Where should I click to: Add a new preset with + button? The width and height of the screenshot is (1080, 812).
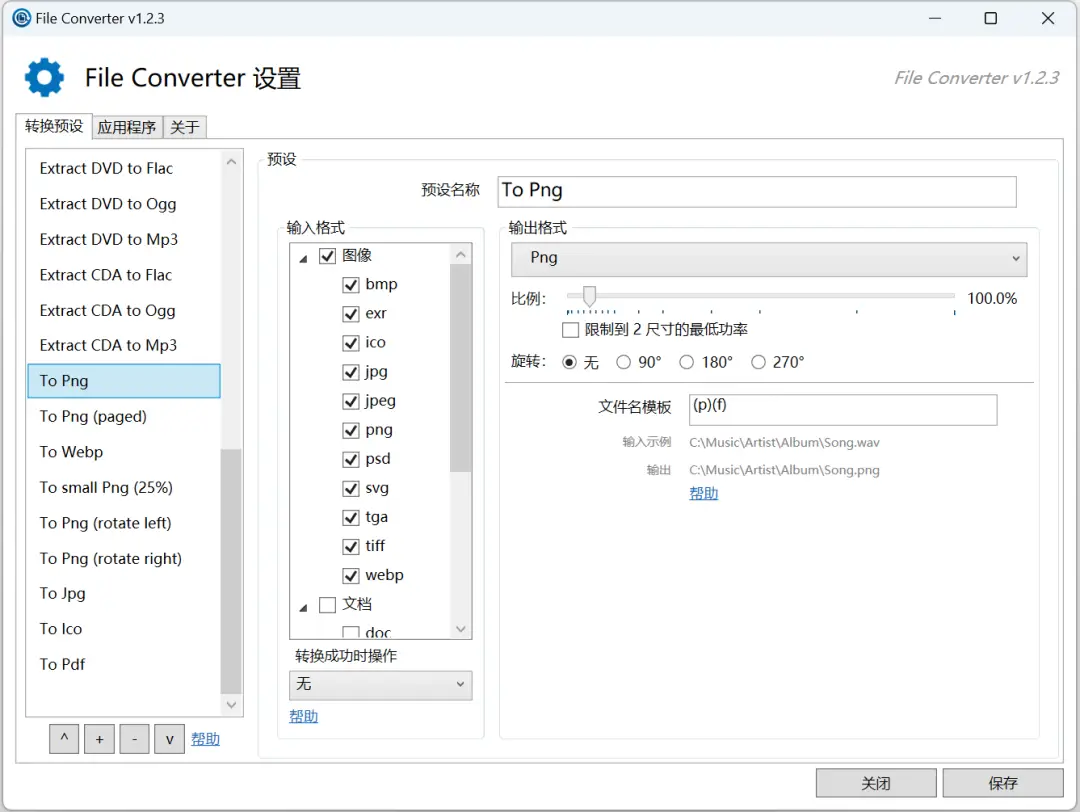[99, 739]
